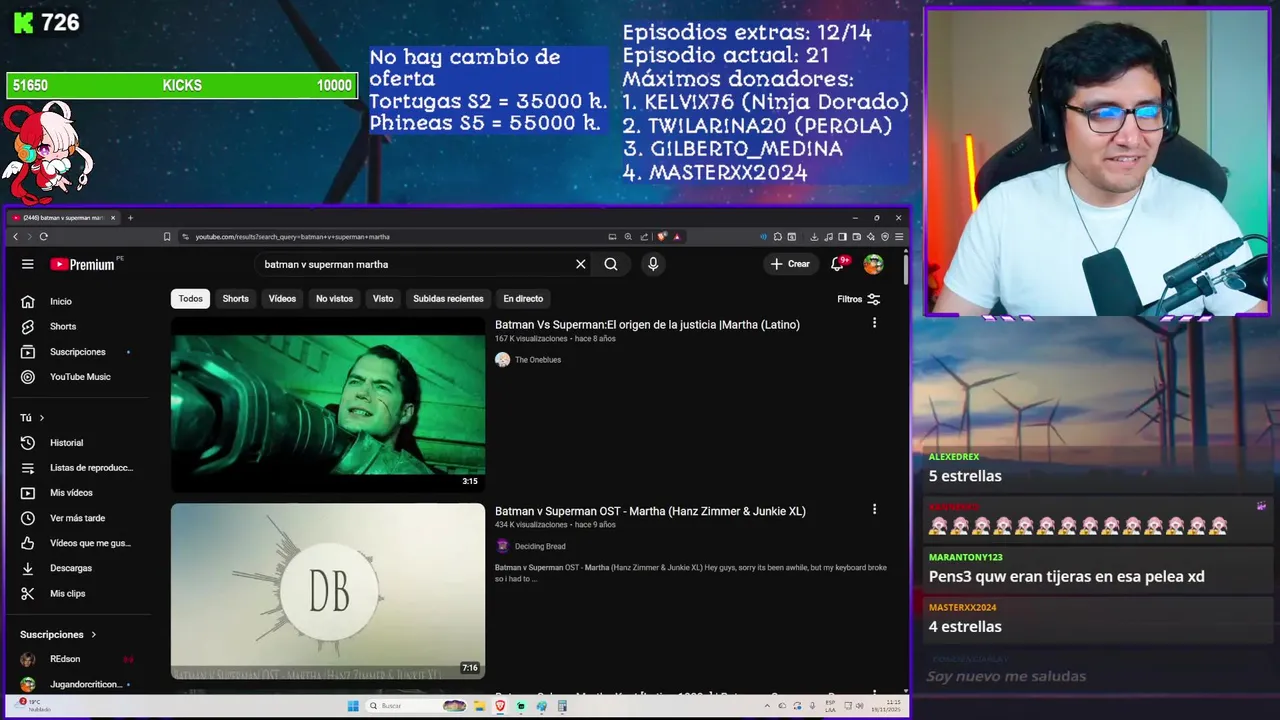Select the Subidas recientes filter chip
Screen dimensions: 1280x720
click(x=448, y=298)
